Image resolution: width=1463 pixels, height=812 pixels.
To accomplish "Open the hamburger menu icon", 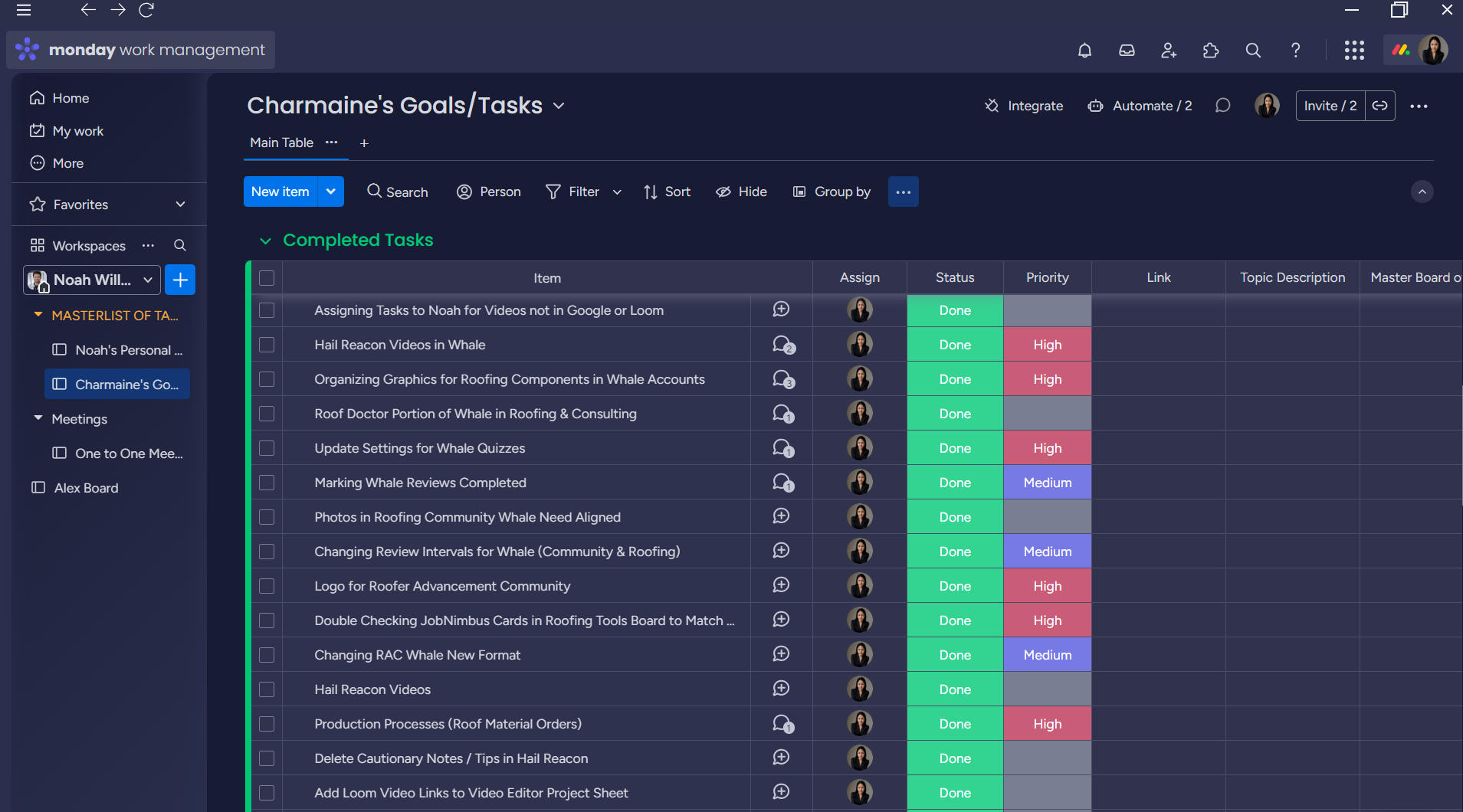I will (x=24, y=10).
